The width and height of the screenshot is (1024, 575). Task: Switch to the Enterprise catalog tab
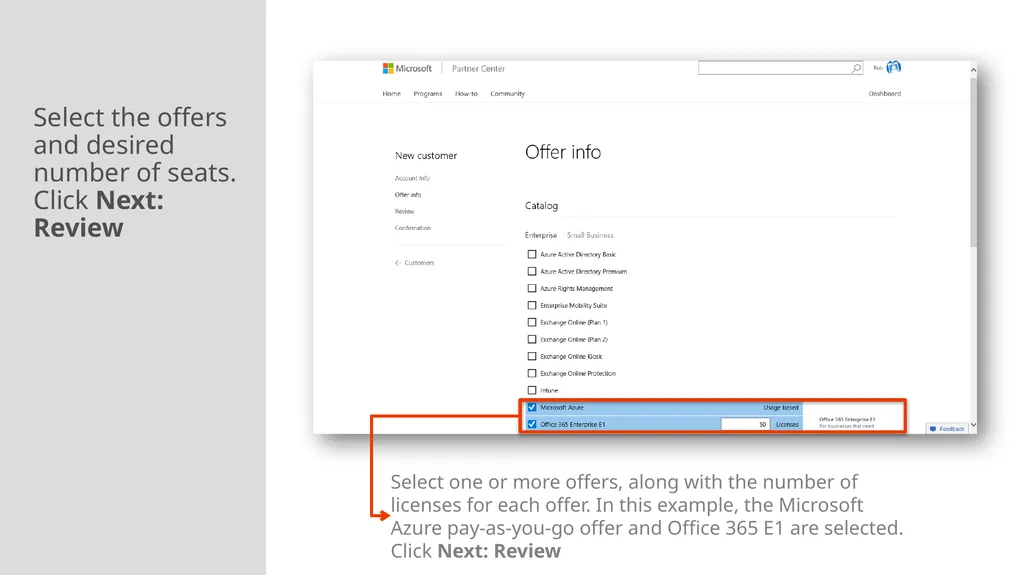tap(541, 235)
